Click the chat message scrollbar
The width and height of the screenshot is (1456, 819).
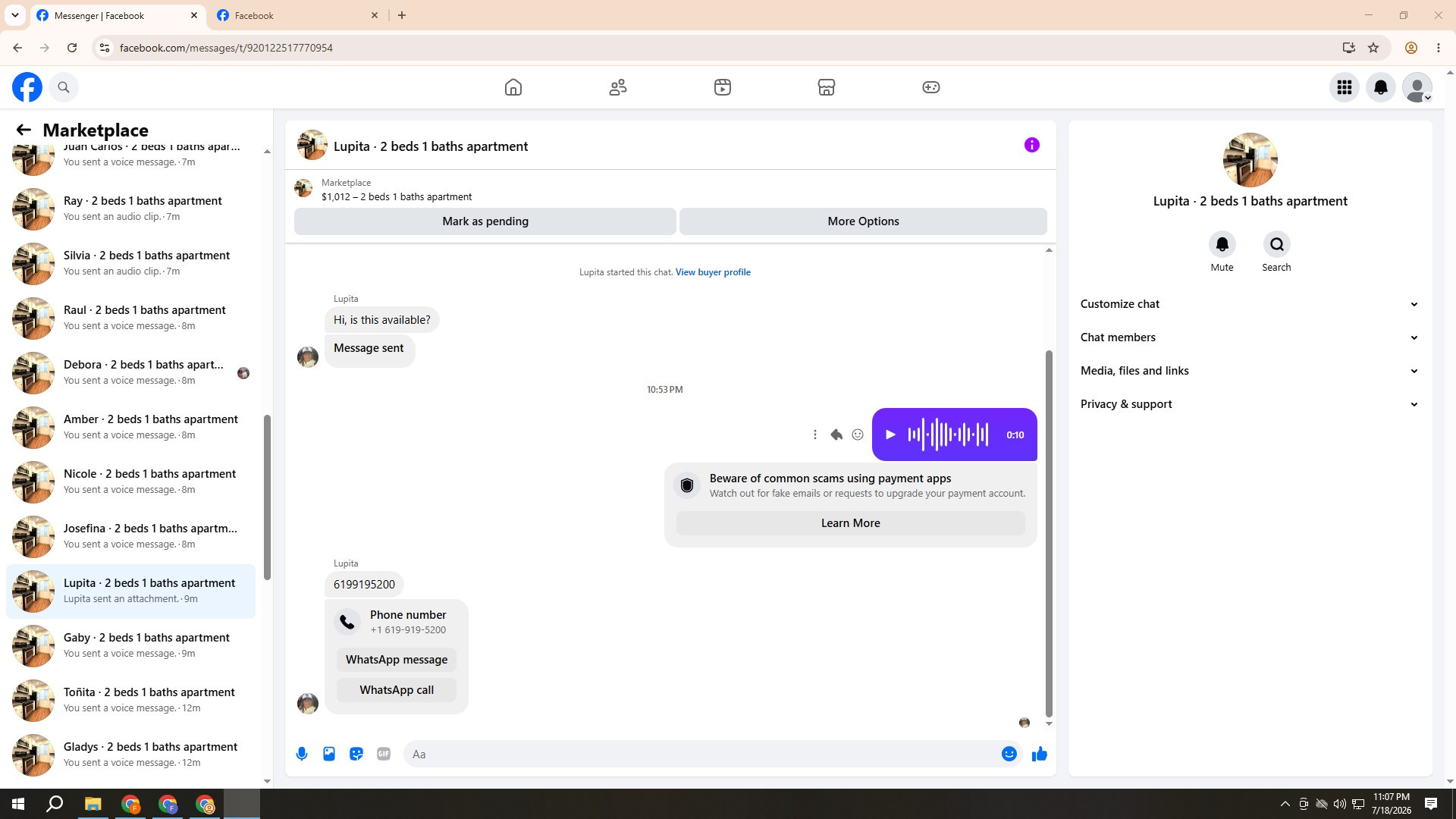pyautogui.click(x=1049, y=533)
